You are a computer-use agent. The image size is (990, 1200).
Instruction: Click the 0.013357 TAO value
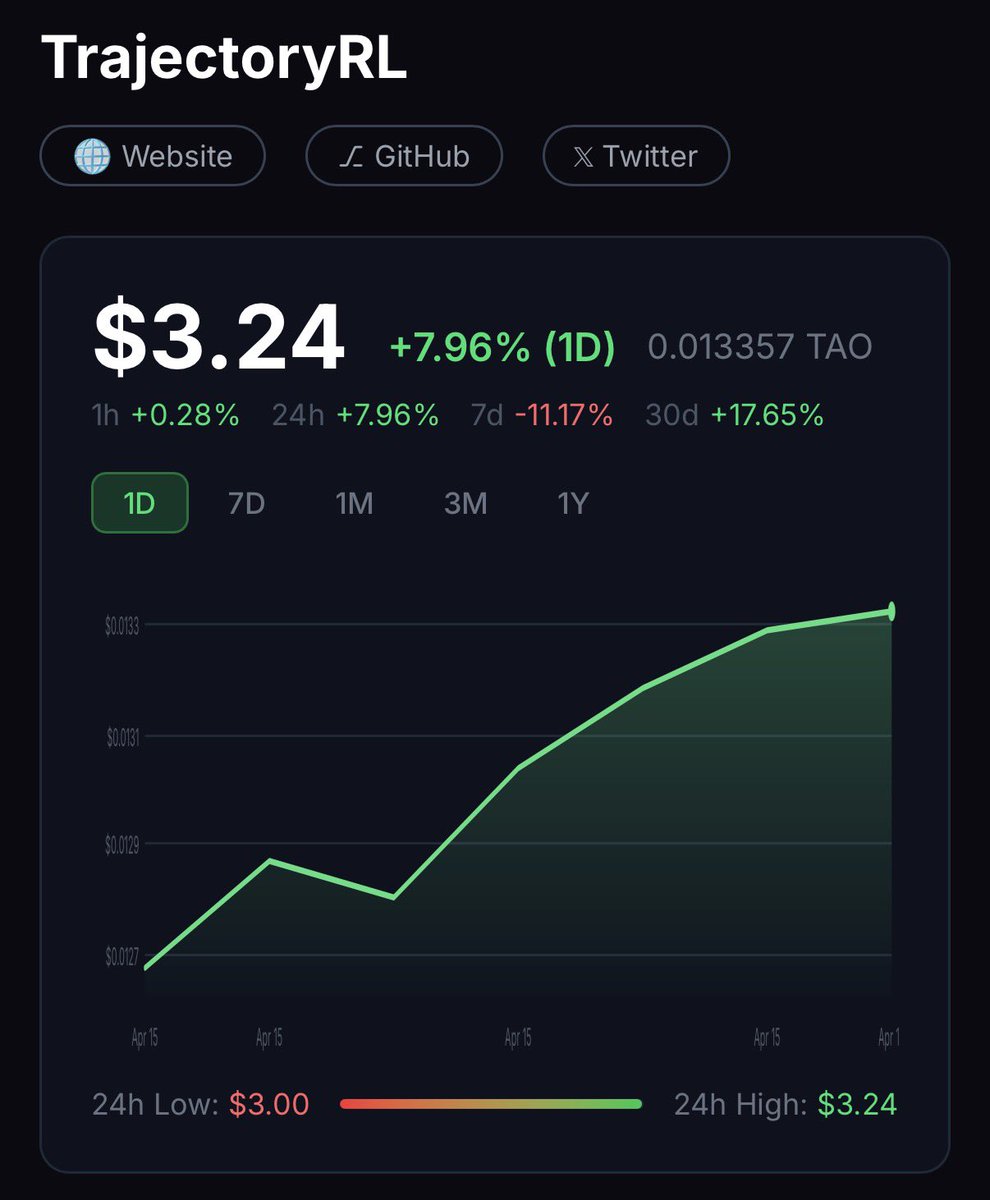click(x=760, y=348)
